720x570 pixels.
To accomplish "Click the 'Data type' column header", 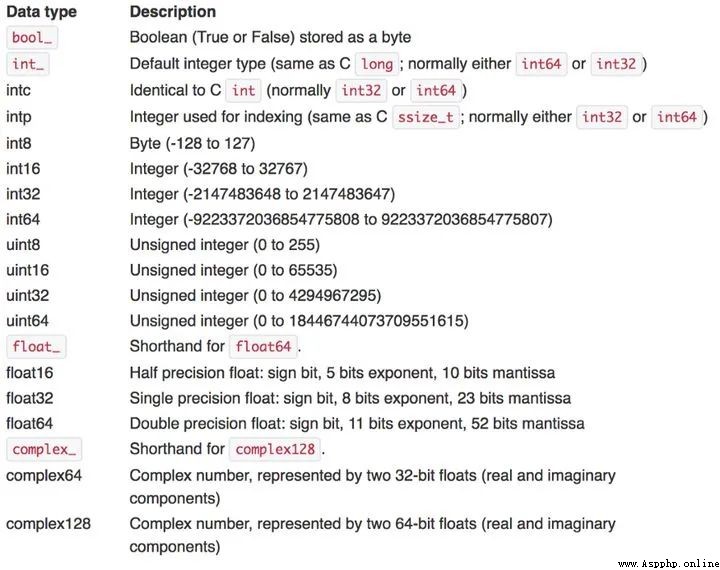I will [x=41, y=12].
